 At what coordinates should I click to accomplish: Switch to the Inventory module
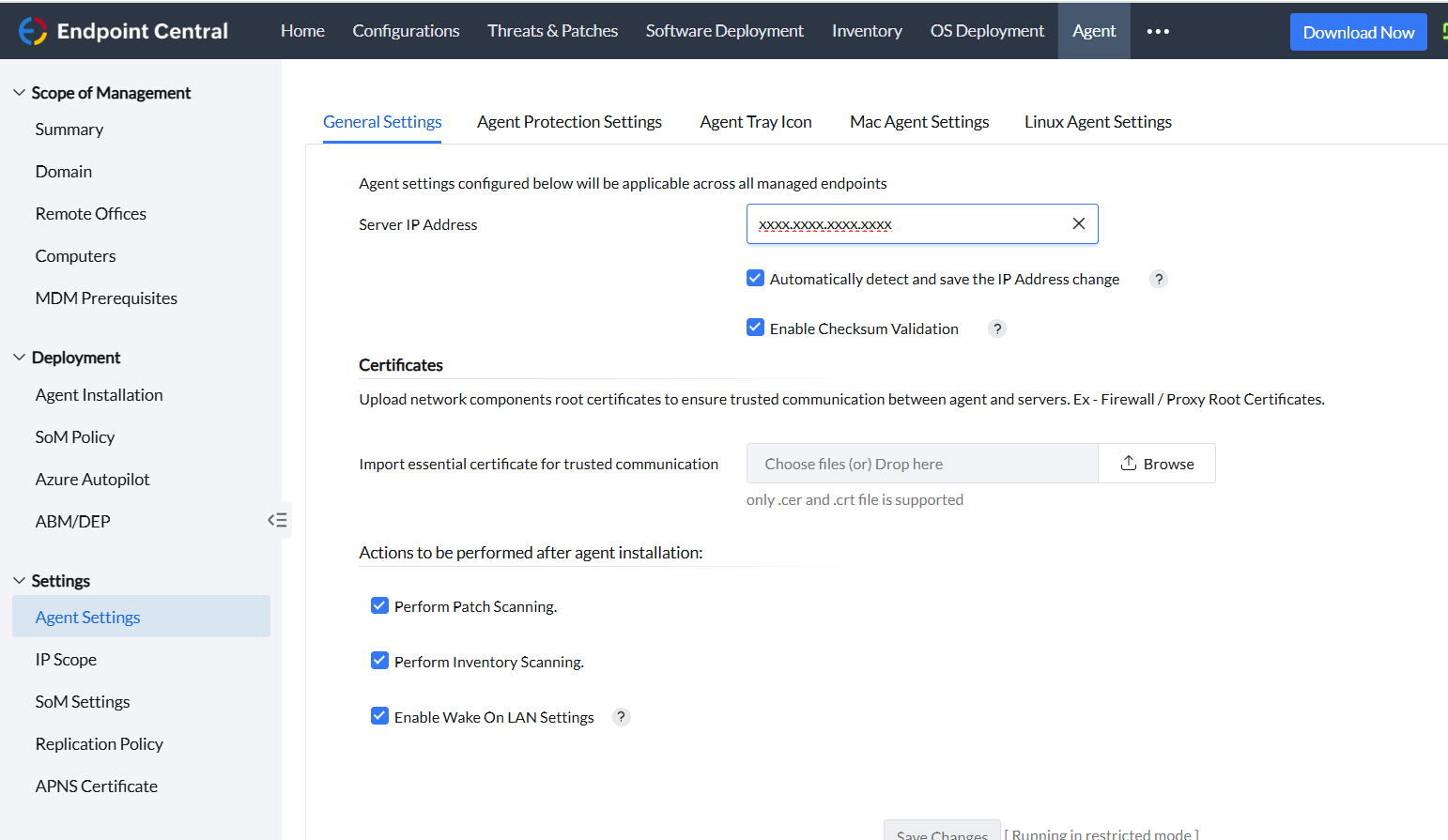pos(867,31)
